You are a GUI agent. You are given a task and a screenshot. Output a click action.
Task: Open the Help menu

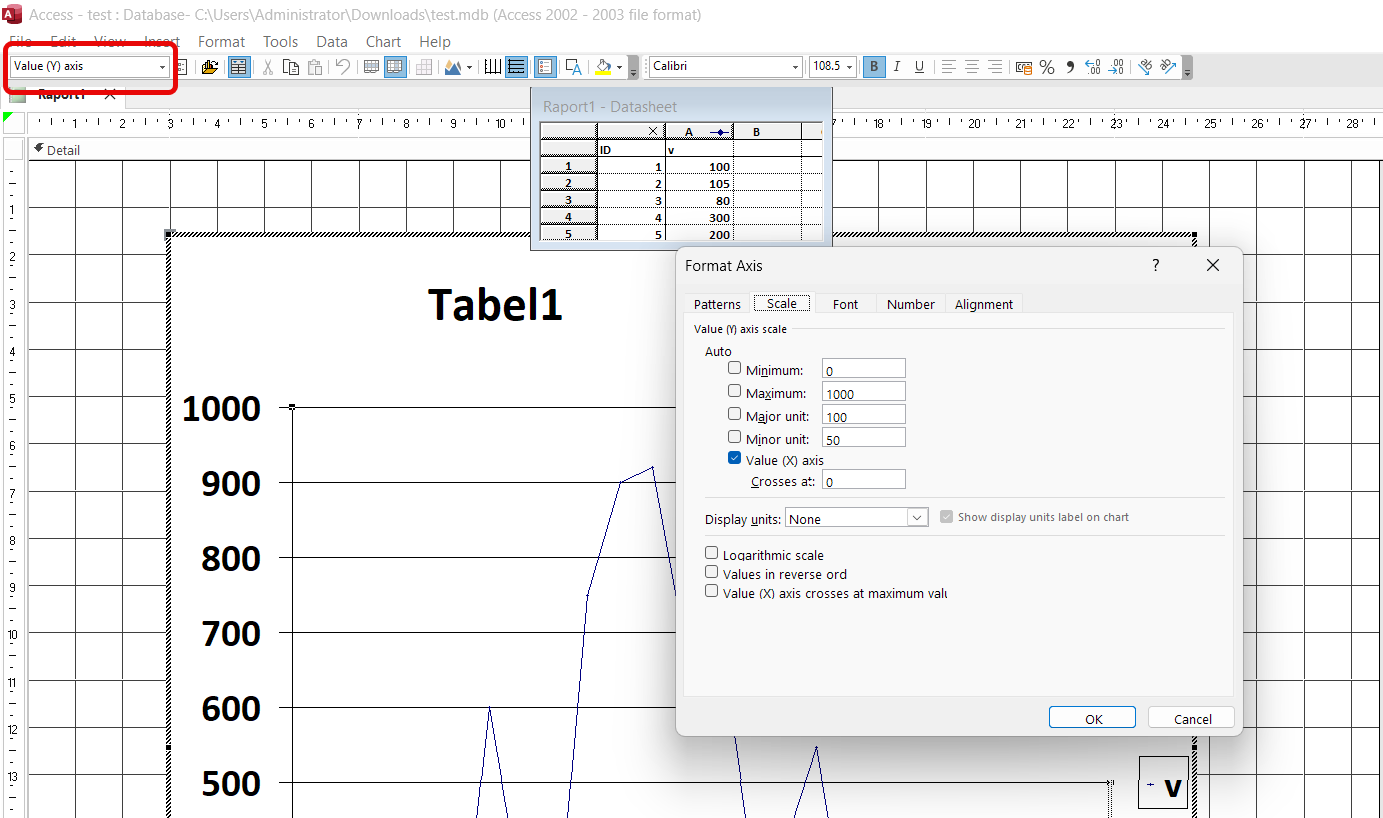coord(435,41)
